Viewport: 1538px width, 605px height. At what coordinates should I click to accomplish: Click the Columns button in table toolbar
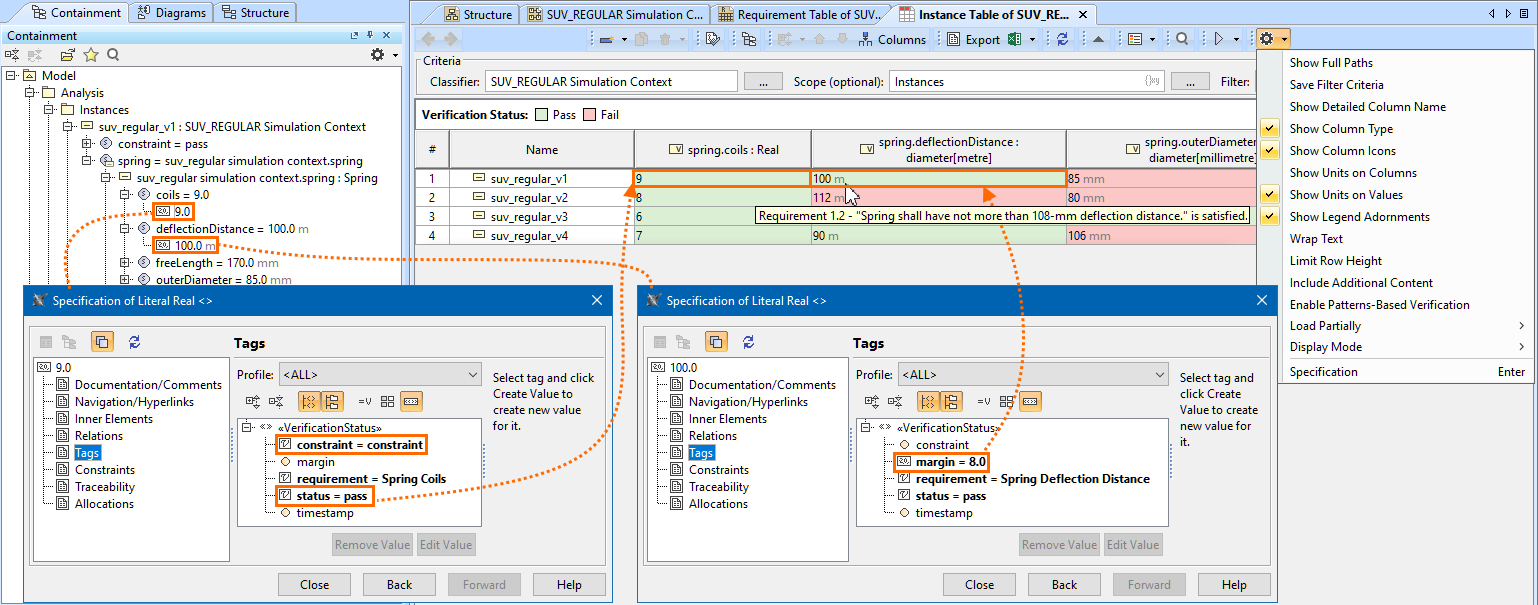click(x=892, y=40)
